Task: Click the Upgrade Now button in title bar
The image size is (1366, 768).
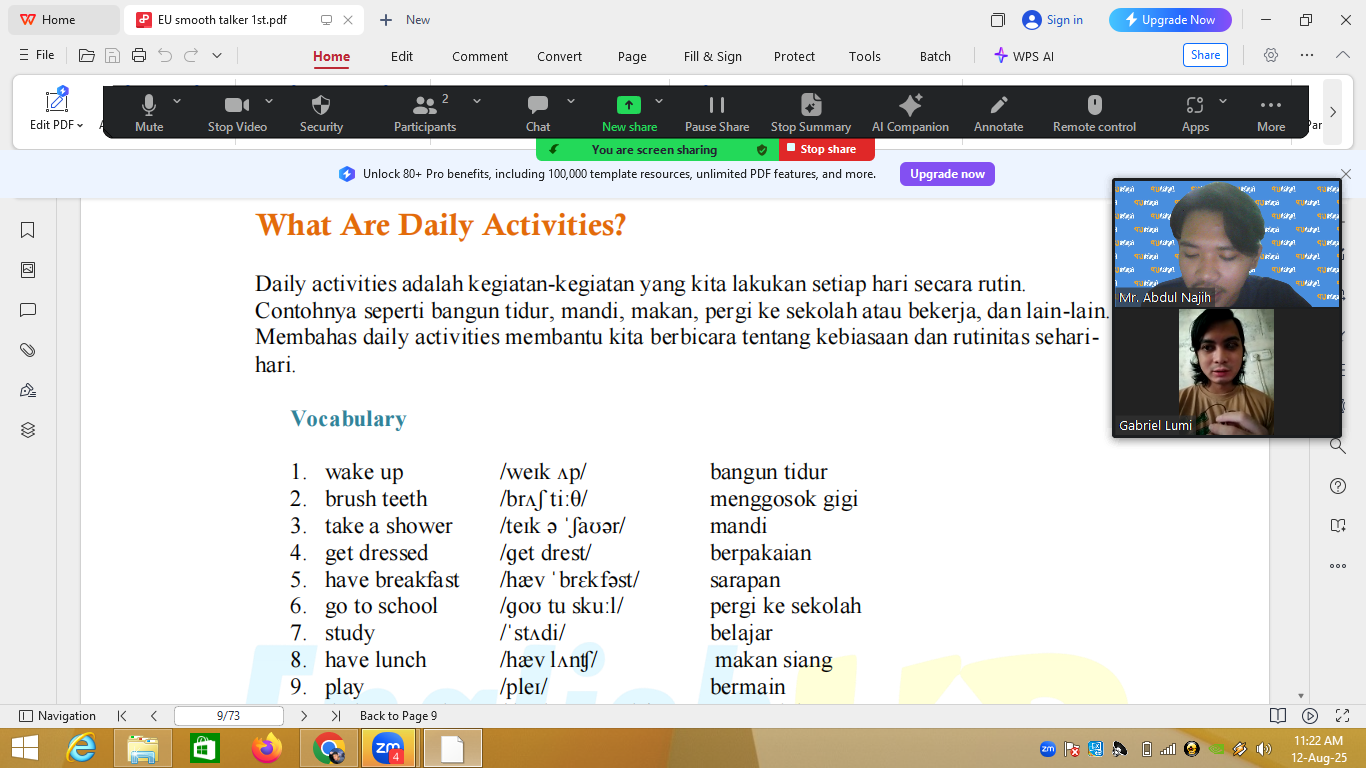Action: pos(1170,20)
